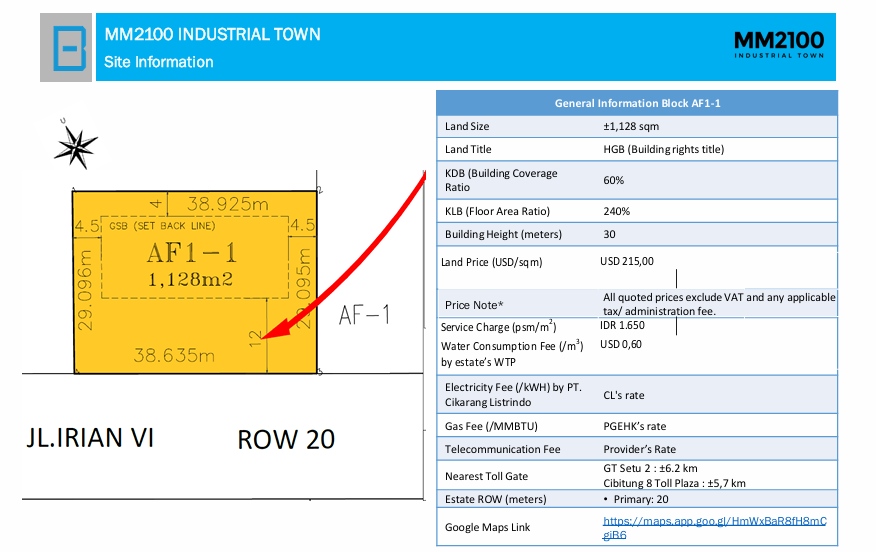
Task: Click the 'ROW 20' road label
Action: [286, 440]
